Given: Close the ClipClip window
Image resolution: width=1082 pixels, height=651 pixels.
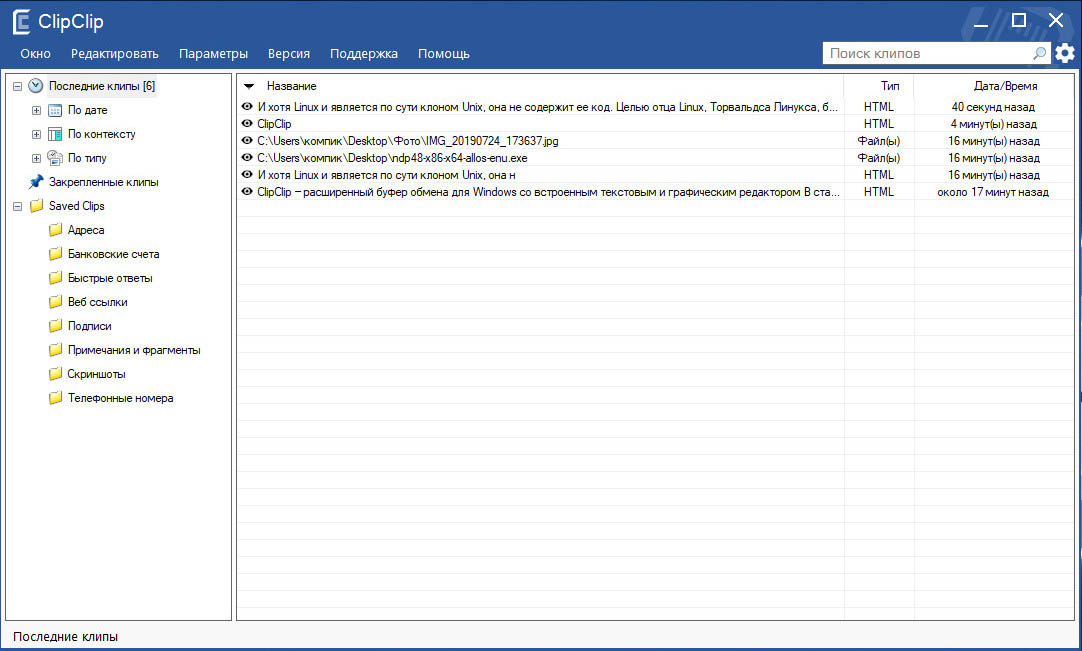Looking at the screenshot, I should pyautogui.click(x=1056, y=21).
